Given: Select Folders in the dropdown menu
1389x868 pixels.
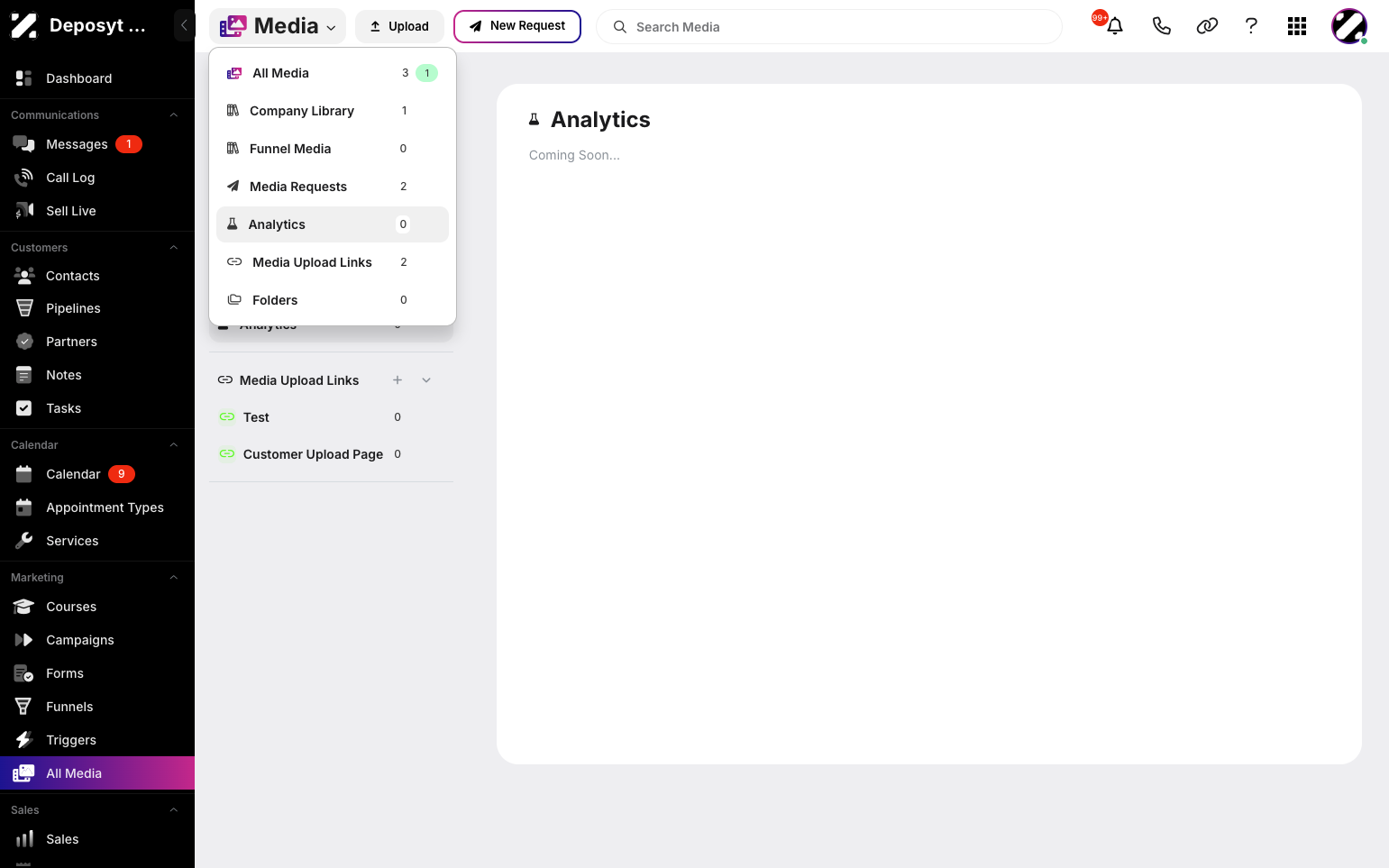Looking at the screenshot, I should [333, 300].
